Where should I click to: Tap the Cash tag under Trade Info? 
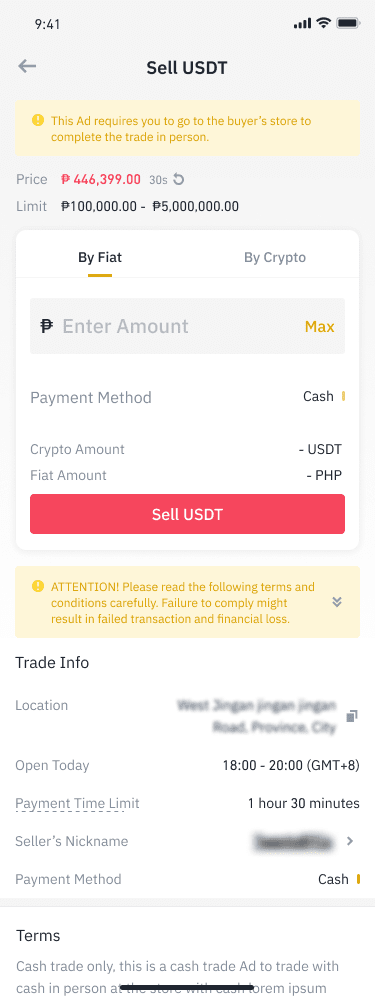click(x=339, y=879)
